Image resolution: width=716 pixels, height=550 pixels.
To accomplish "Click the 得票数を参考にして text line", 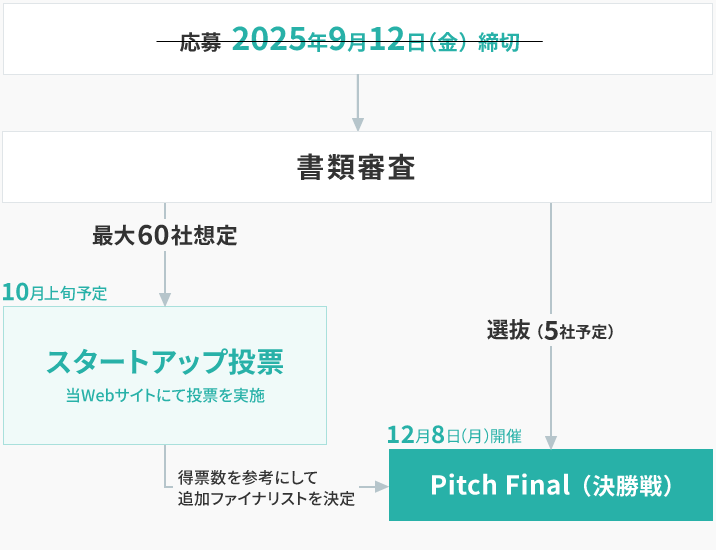I will [247, 478].
